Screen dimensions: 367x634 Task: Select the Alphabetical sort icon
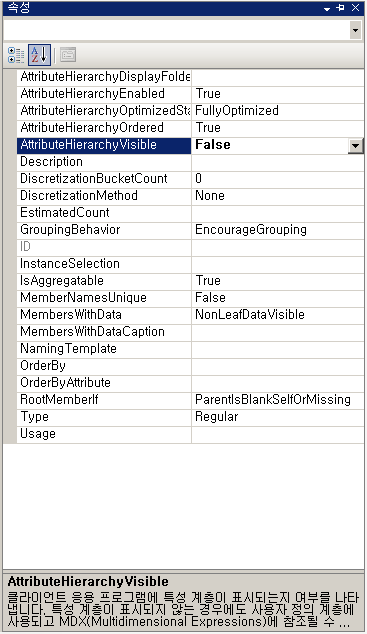coord(39,55)
